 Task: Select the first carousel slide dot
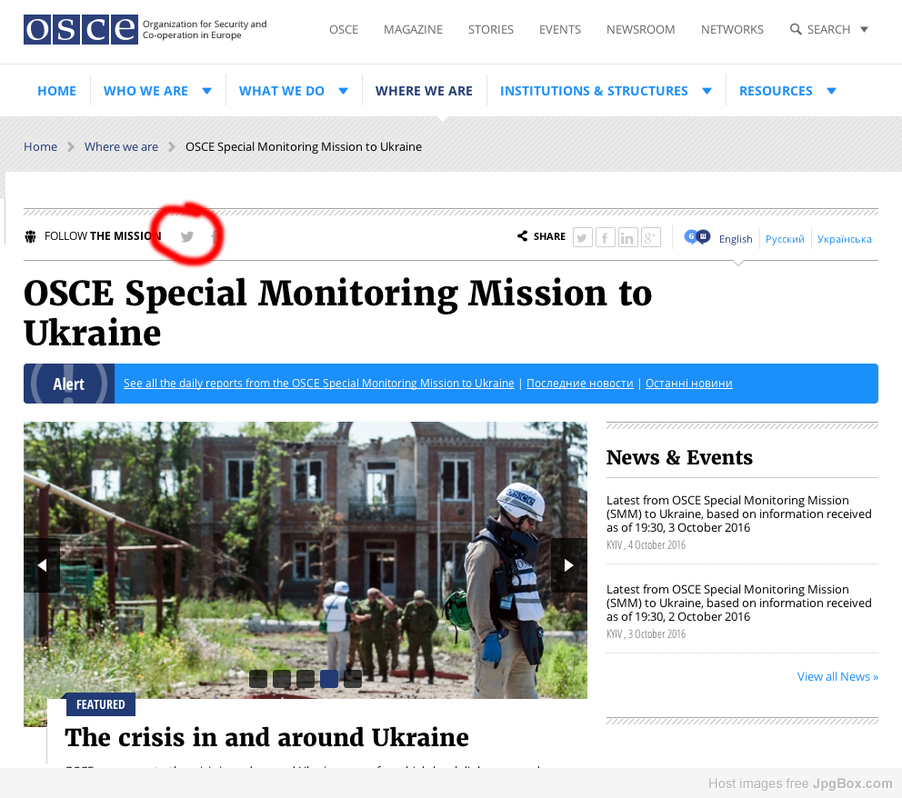coord(258,679)
